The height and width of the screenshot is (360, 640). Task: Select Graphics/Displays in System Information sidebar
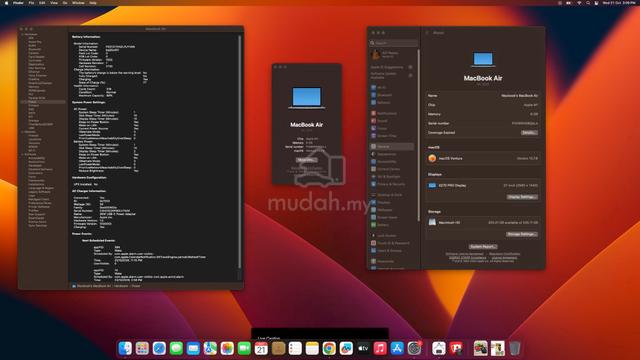tap(40, 83)
